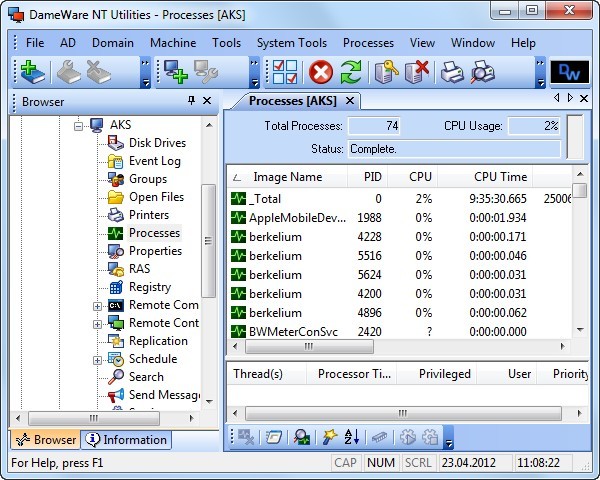This screenshot has height=480, width=600.
Task: Click the print preview magnifier icon
Action: [482, 72]
